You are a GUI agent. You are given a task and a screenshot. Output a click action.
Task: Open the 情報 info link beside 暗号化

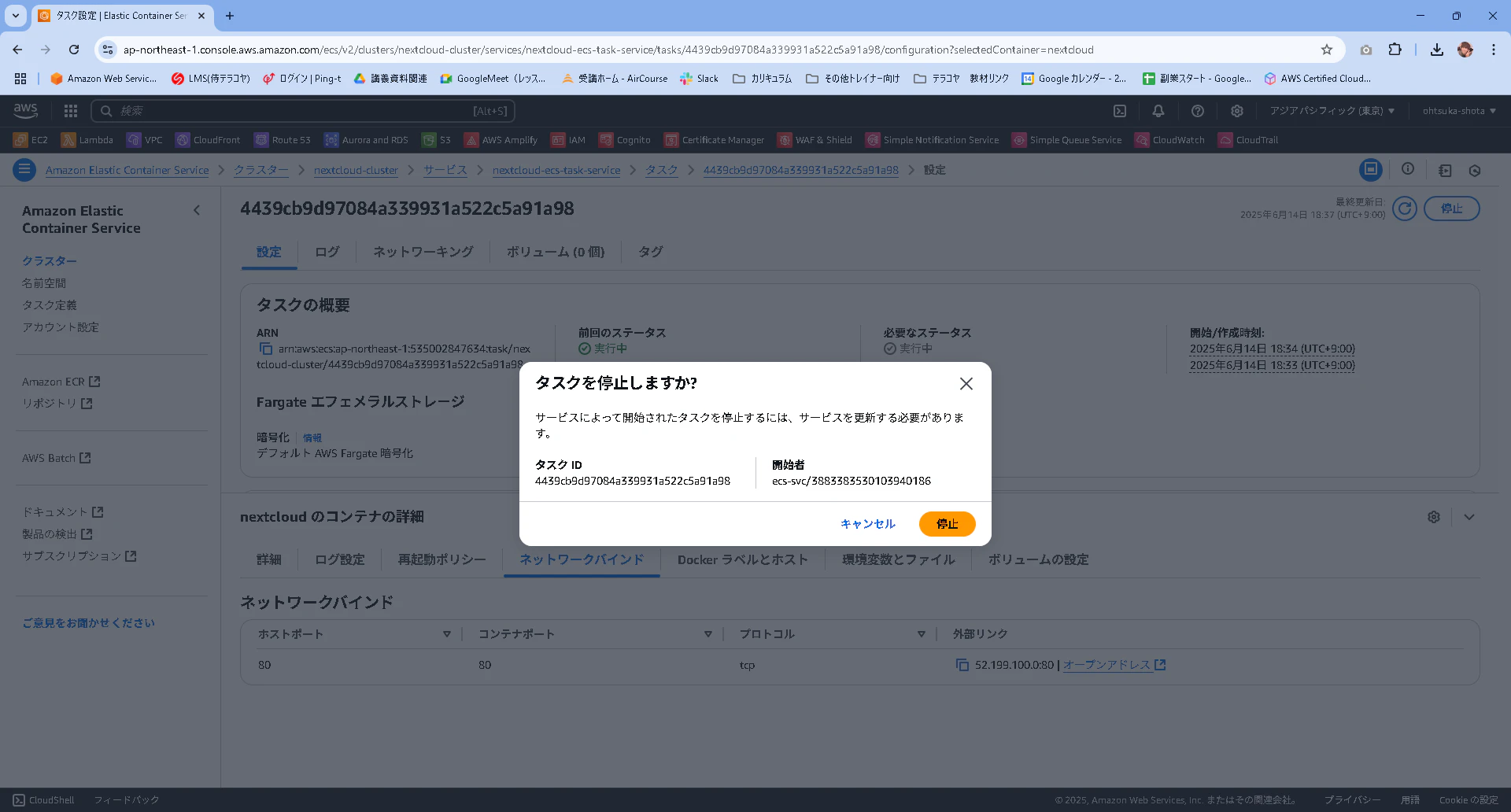coord(312,438)
